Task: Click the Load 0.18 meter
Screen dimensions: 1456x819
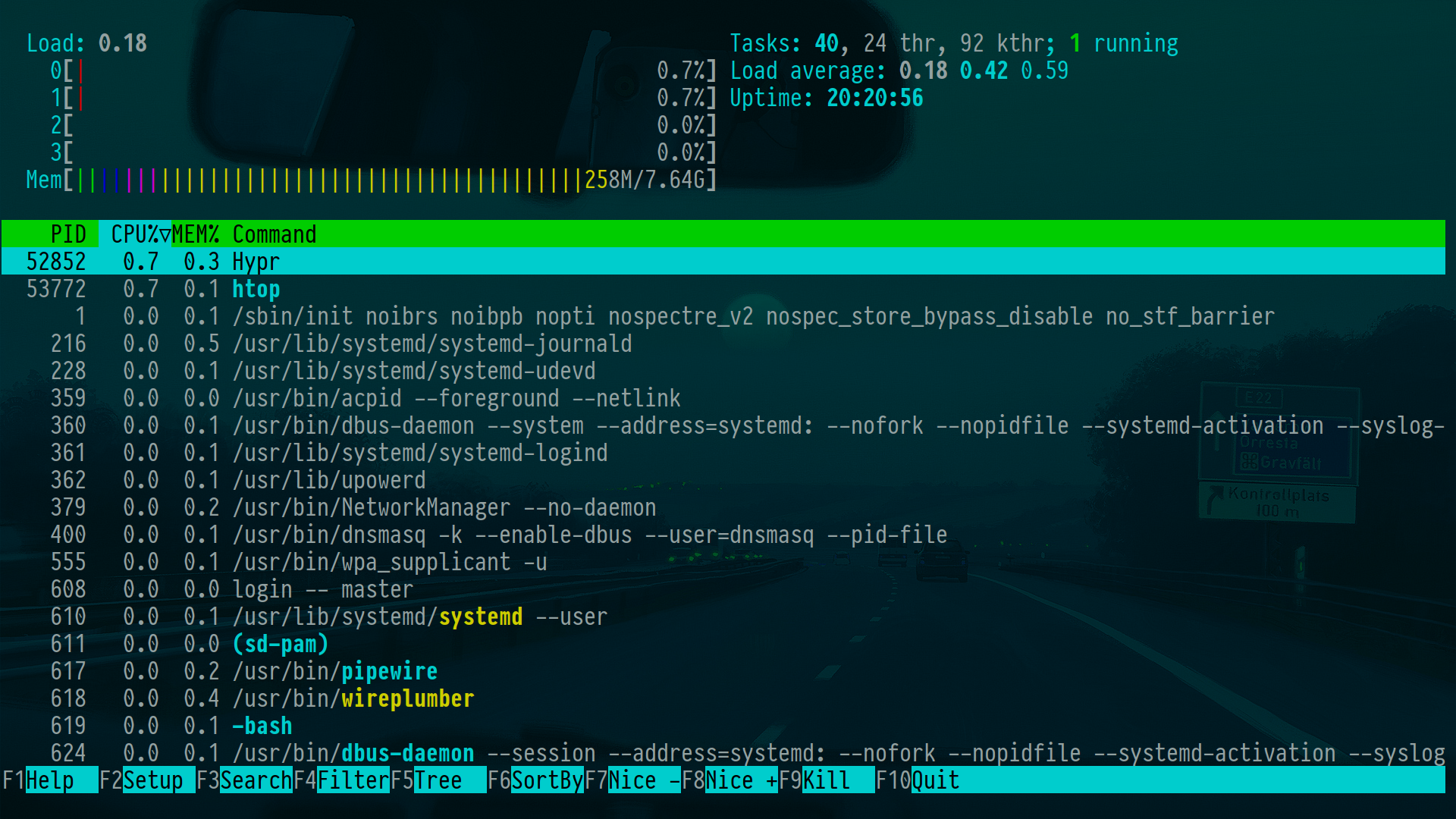Action: (x=86, y=42)
